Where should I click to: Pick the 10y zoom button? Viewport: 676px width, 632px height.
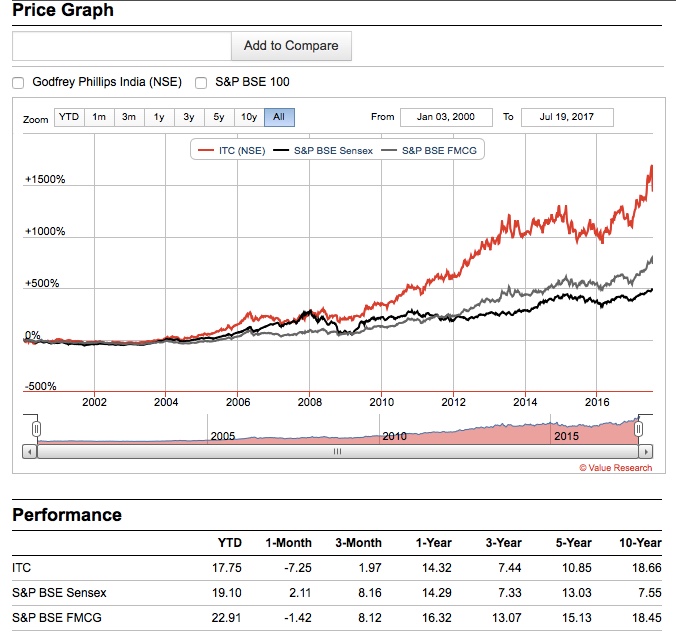(x=249, y=117)
